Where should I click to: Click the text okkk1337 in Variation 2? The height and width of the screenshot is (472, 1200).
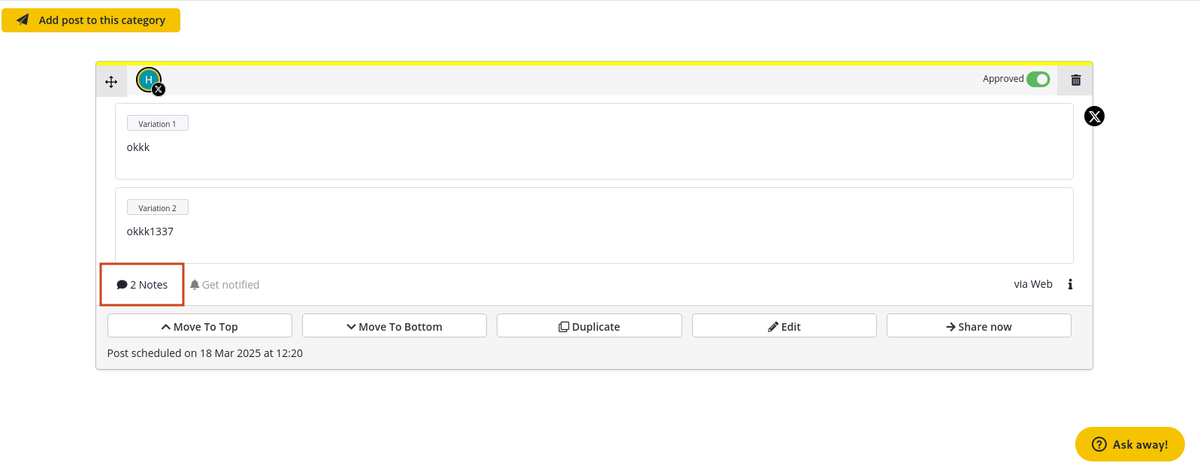150,231
